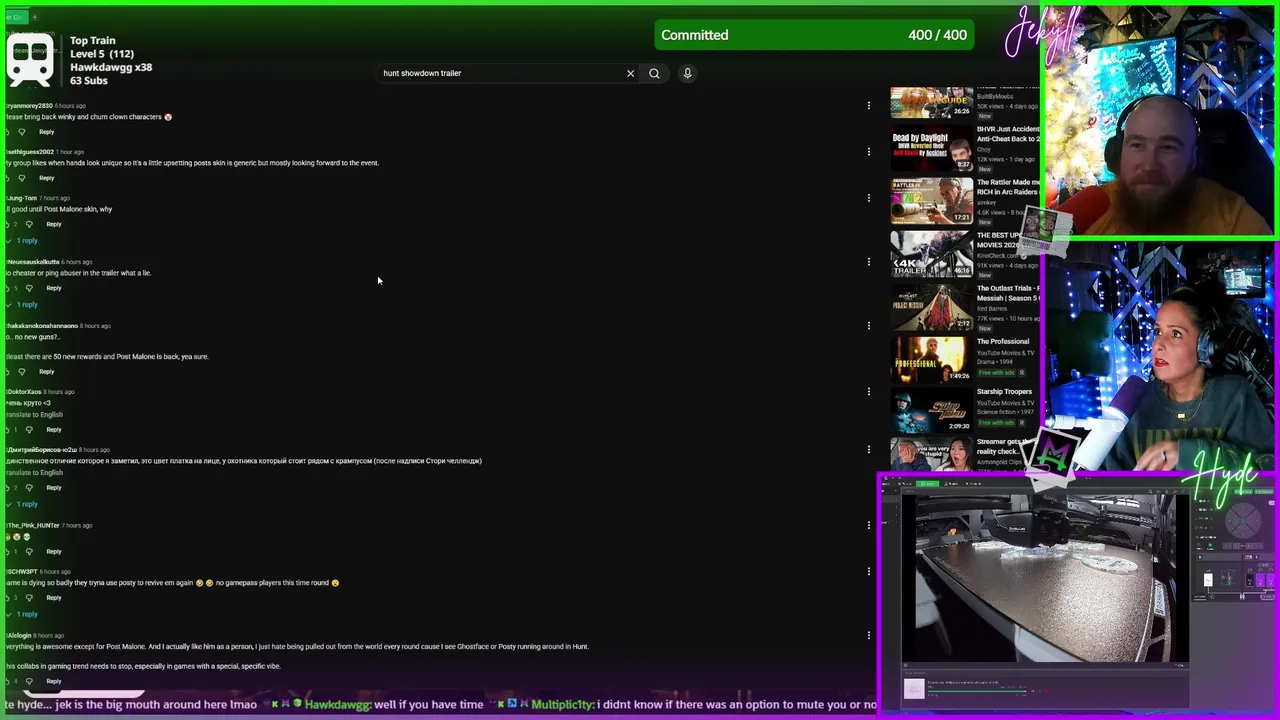1280x720 pixels.
Task: Dislike sethlguess2002's comment about hands
Action: click(x=21, y=178)
